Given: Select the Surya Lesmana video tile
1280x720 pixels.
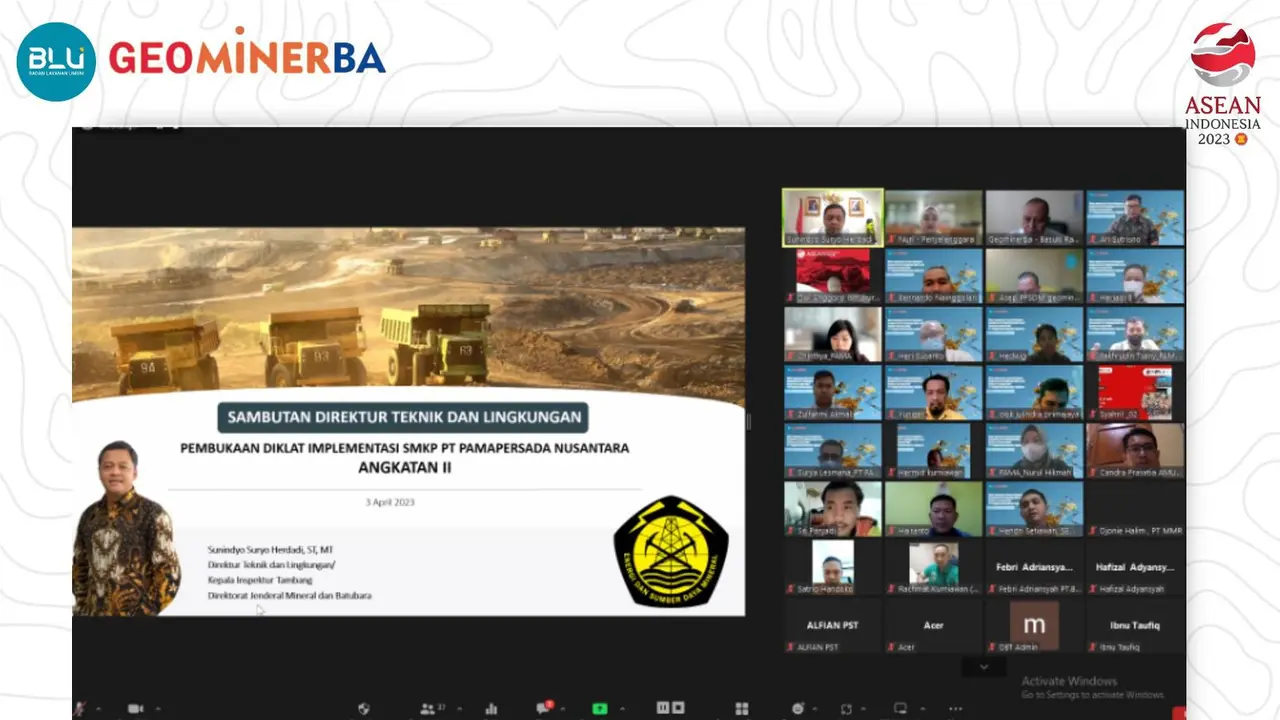Looking at the screenshot, I should [x=833, y=450].
